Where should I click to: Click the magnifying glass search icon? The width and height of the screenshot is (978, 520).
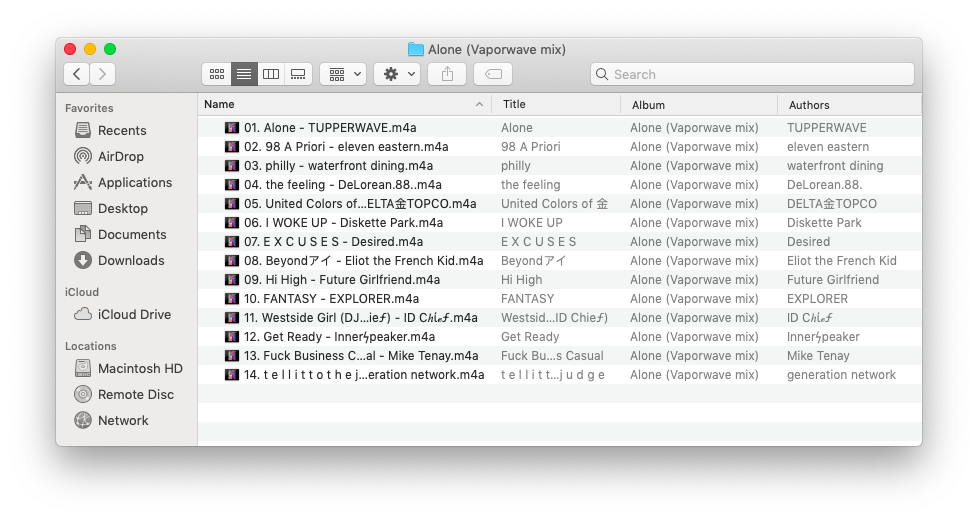click(602, 74)
